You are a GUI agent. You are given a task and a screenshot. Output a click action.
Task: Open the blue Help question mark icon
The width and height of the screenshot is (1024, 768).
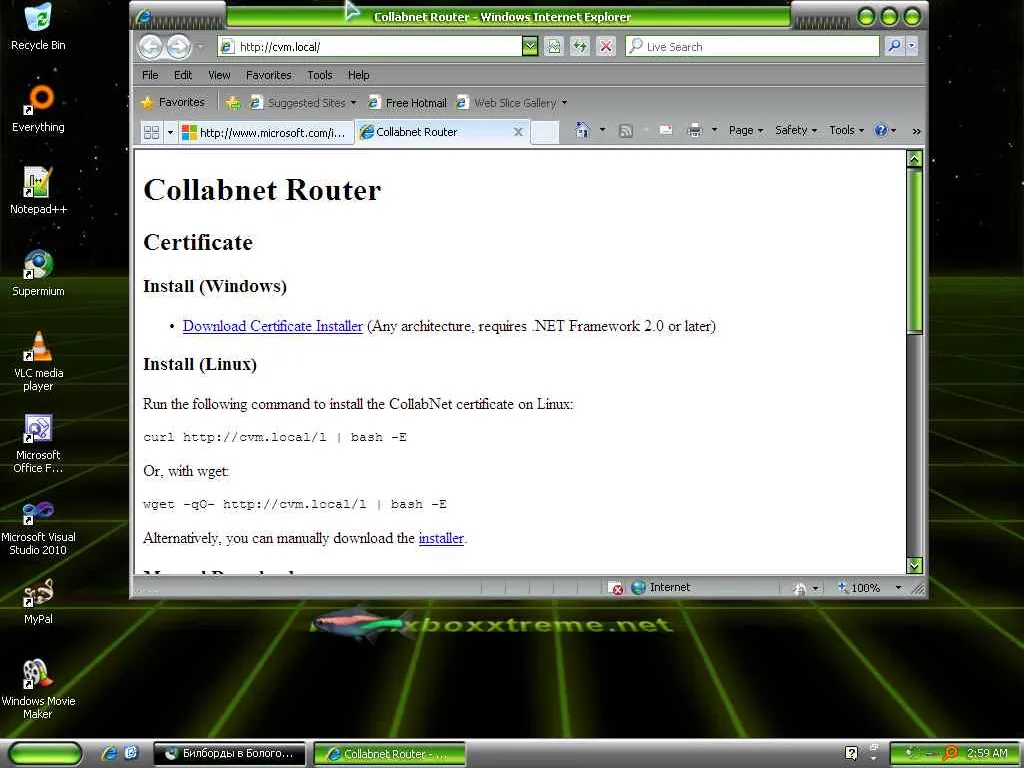(x=885, y=131)
